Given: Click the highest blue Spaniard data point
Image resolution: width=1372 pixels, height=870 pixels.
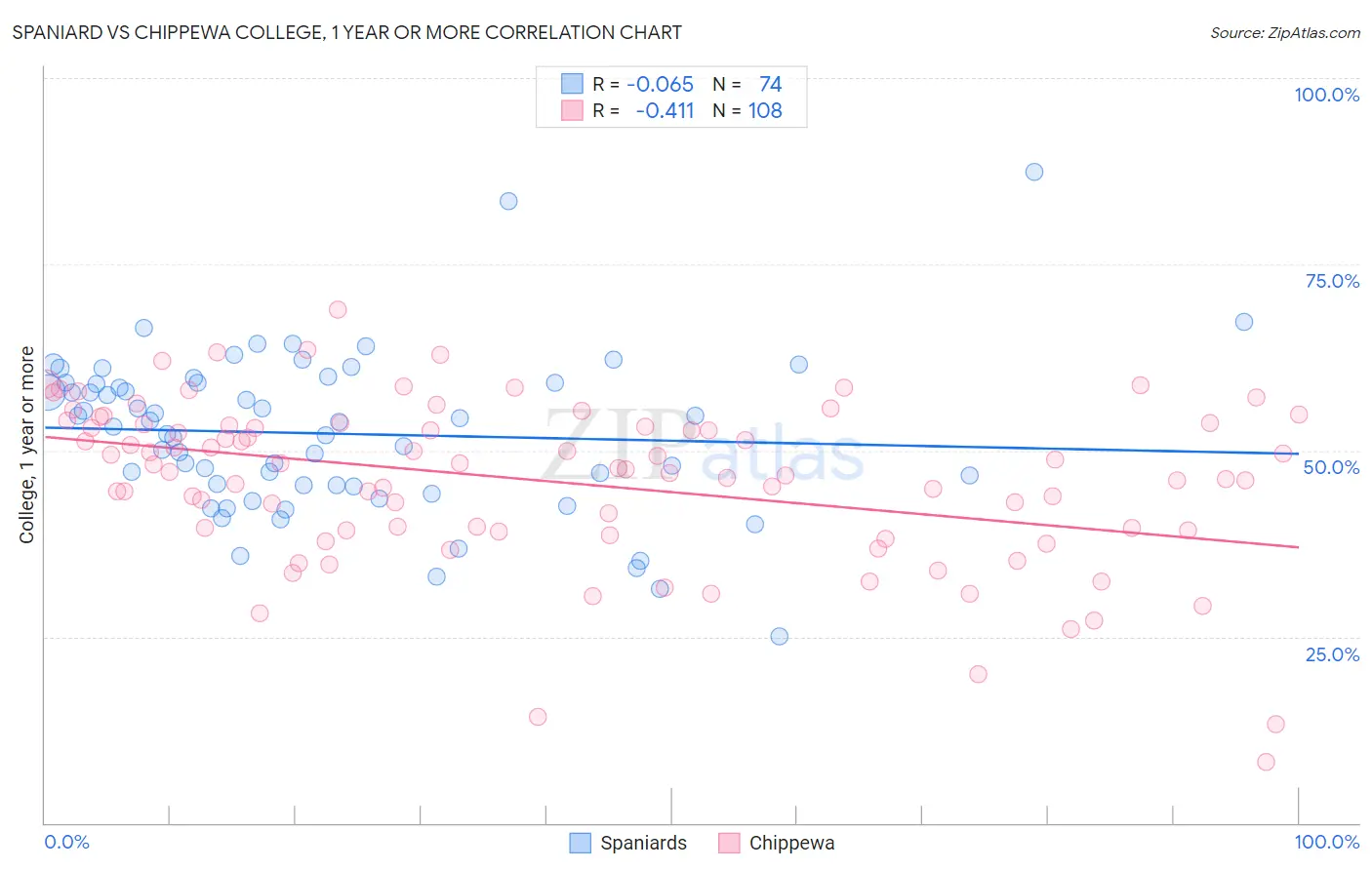Looking at the screenshot, I should [1034, 172].
